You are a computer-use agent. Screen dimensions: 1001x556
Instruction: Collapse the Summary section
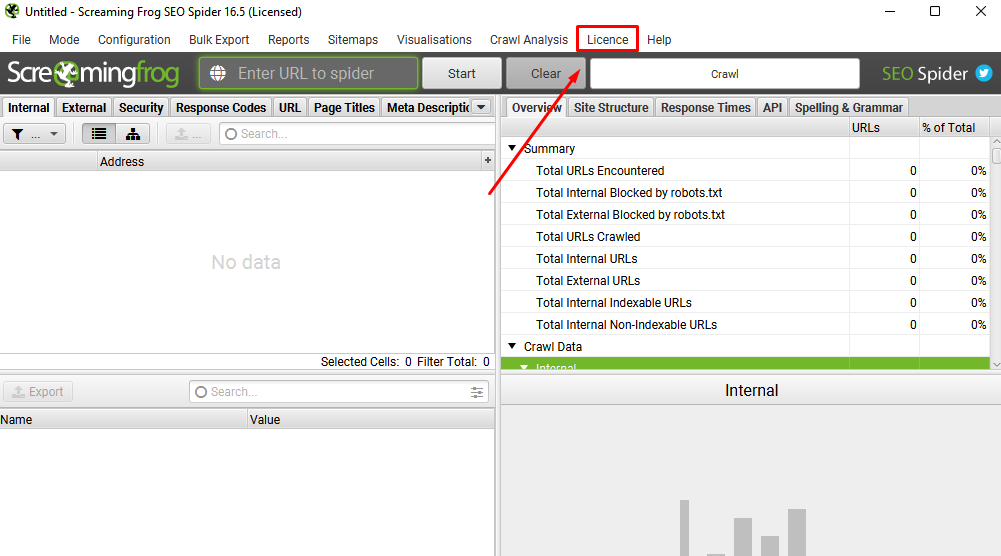(512, 148)
